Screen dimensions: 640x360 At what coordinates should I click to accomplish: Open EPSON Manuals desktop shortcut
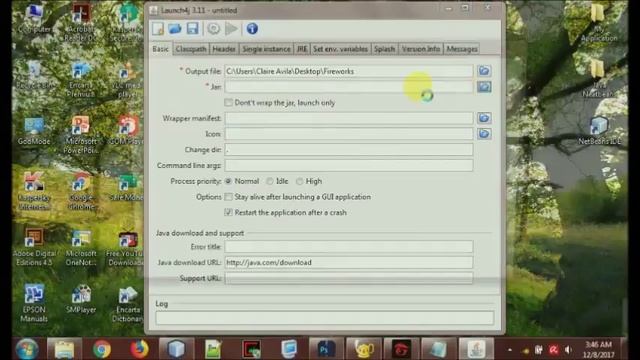34,303
